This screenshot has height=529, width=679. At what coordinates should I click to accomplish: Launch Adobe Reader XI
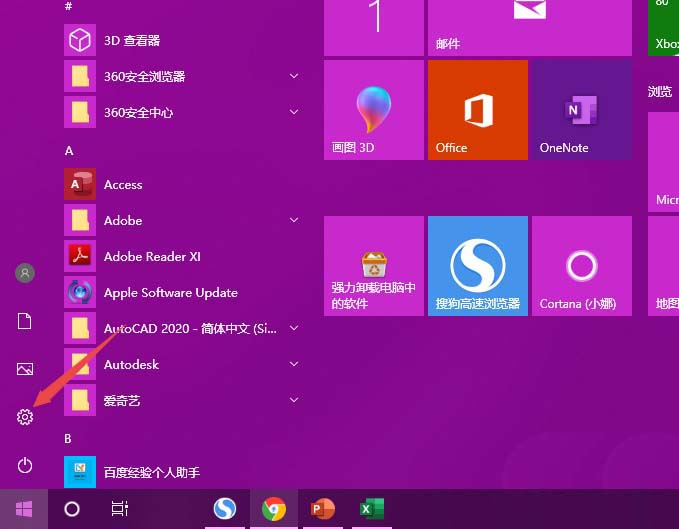[182, 256]
